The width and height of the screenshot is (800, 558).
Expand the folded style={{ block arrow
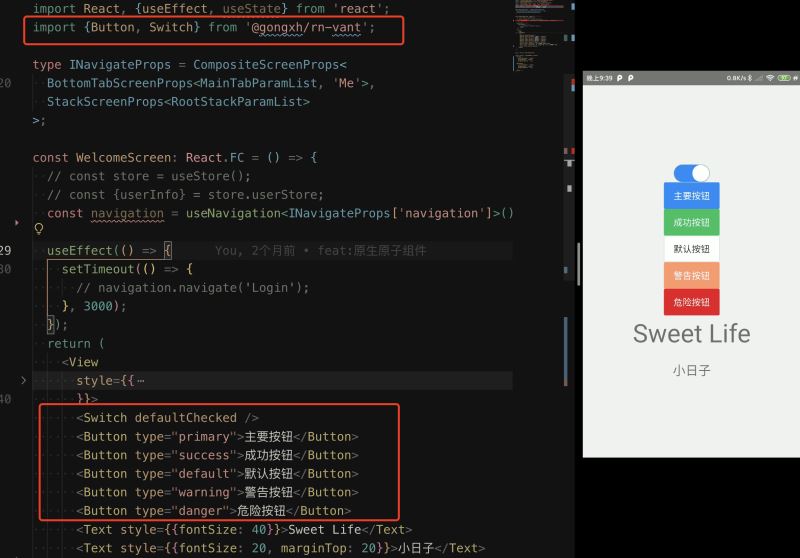pyautogui.click(x=23, y=380)
